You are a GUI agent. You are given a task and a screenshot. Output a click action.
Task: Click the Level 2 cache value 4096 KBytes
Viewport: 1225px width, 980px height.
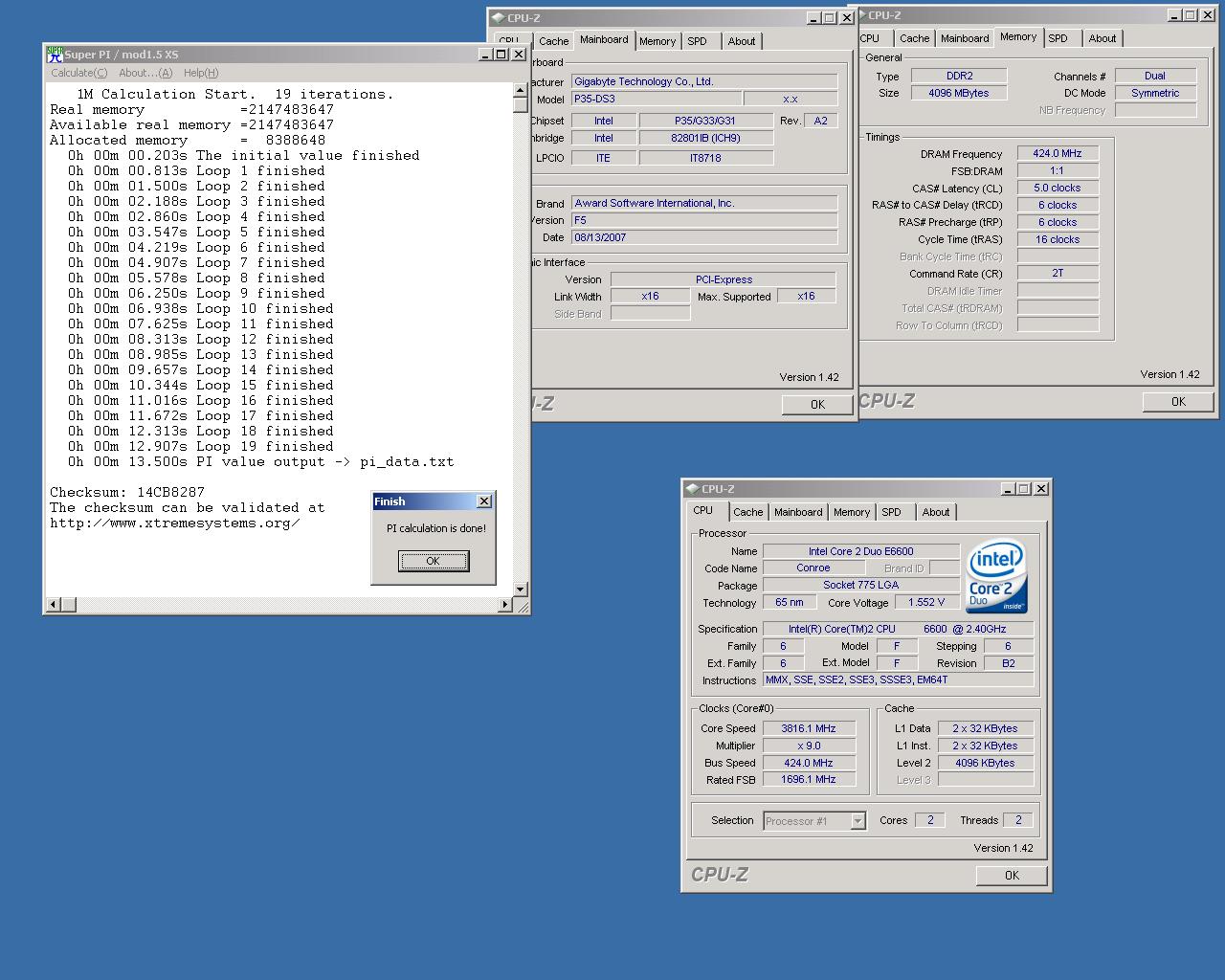pos(986,763)
